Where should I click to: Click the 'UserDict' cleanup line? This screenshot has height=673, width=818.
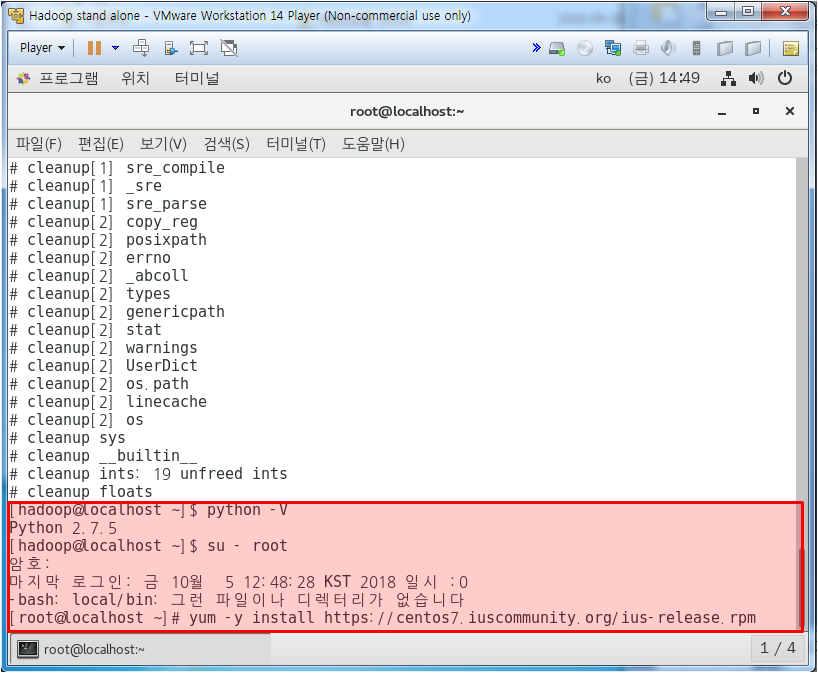pyautogui.click(x=104, y=366)
